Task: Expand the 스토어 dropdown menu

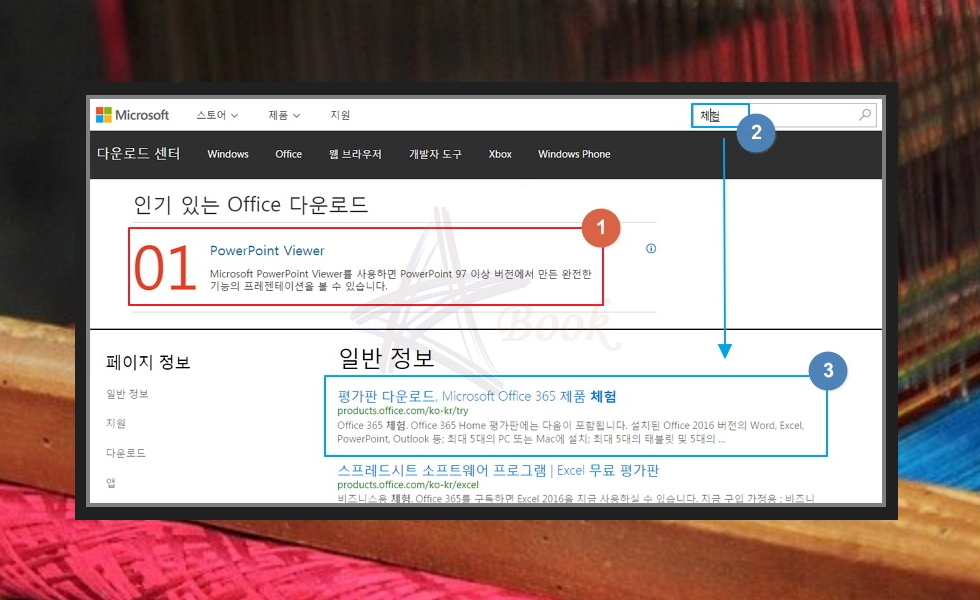Action: (217, 115)
